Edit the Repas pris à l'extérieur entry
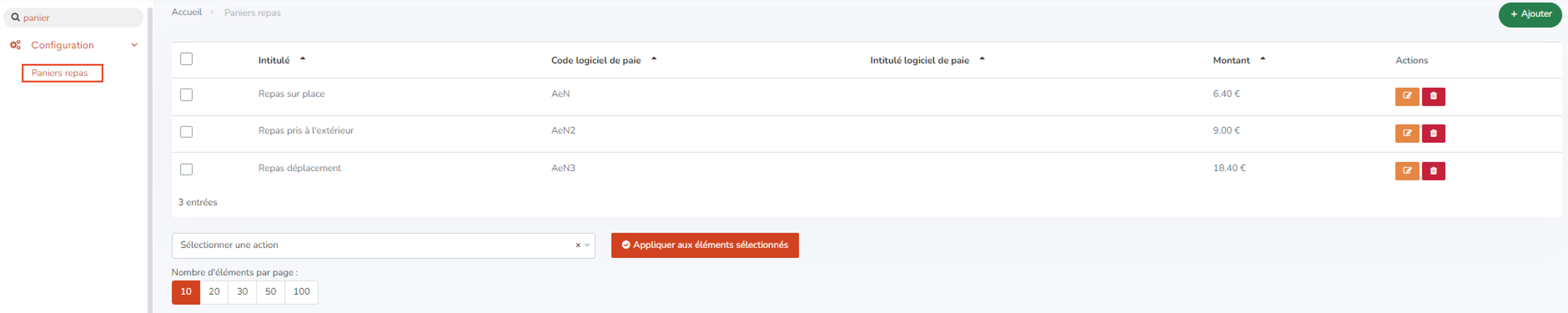 click(1407, 133)
